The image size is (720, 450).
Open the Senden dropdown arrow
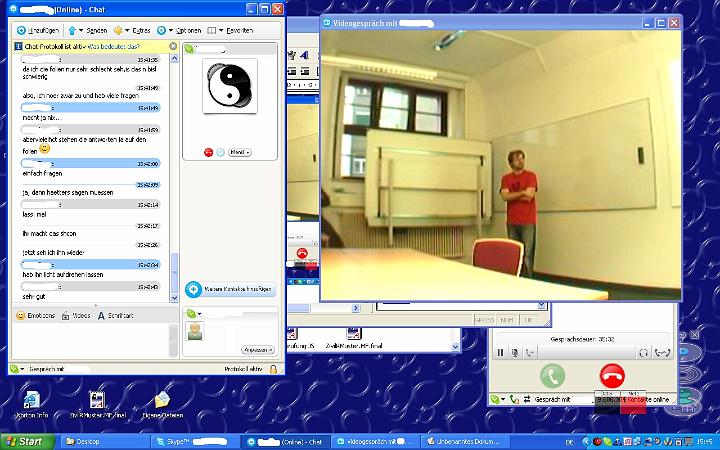tap(81, 30)
